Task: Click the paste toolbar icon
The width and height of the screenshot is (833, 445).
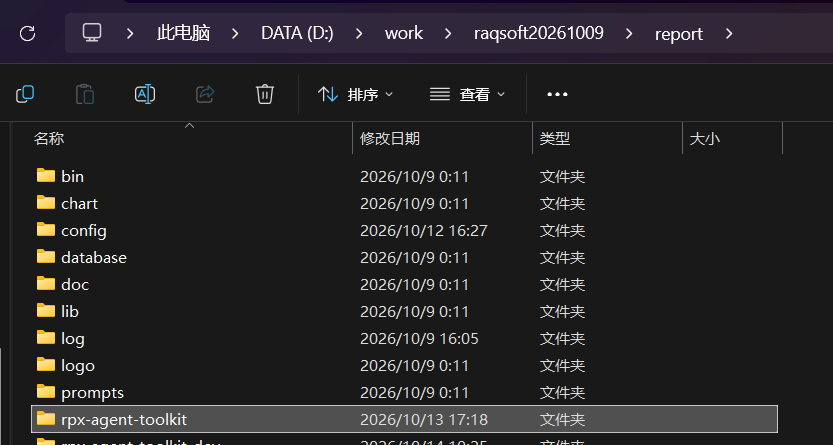Action: (x=85, y=94)
